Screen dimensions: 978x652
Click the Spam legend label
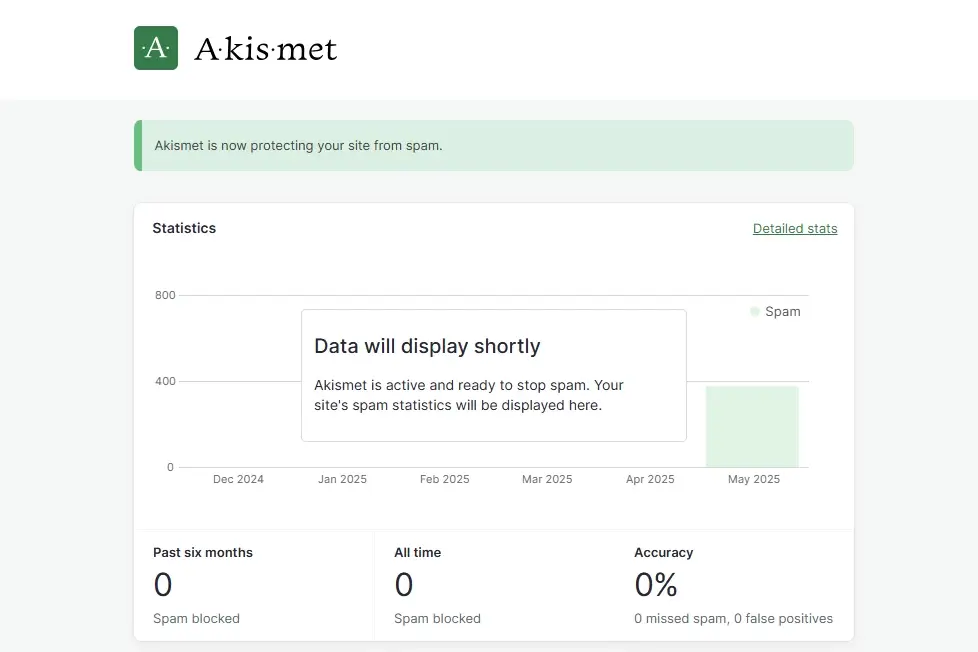click(x=783, y=311)
